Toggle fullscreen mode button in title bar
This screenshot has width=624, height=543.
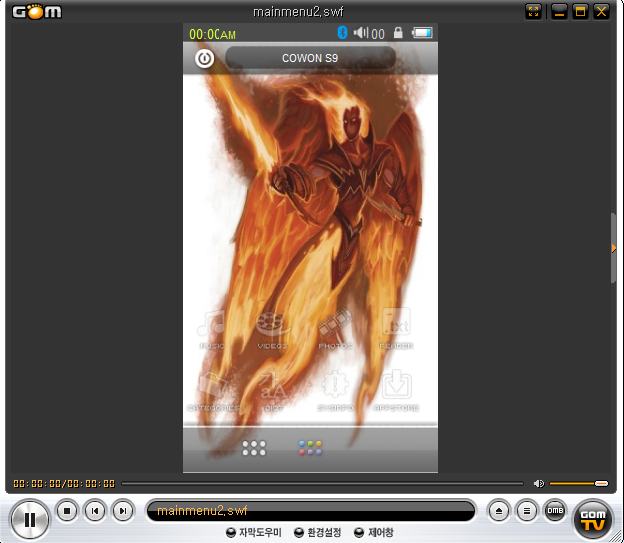(534, 12)
